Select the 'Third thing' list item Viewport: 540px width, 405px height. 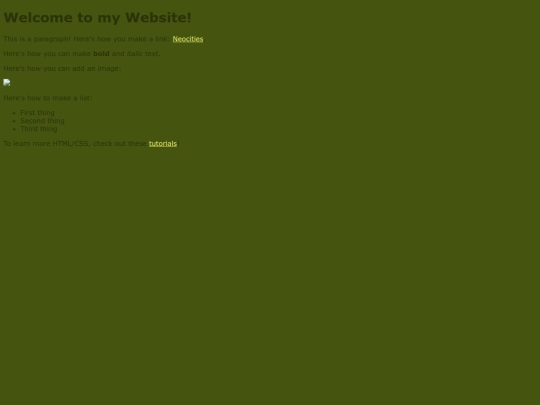(x=39, y=129)
